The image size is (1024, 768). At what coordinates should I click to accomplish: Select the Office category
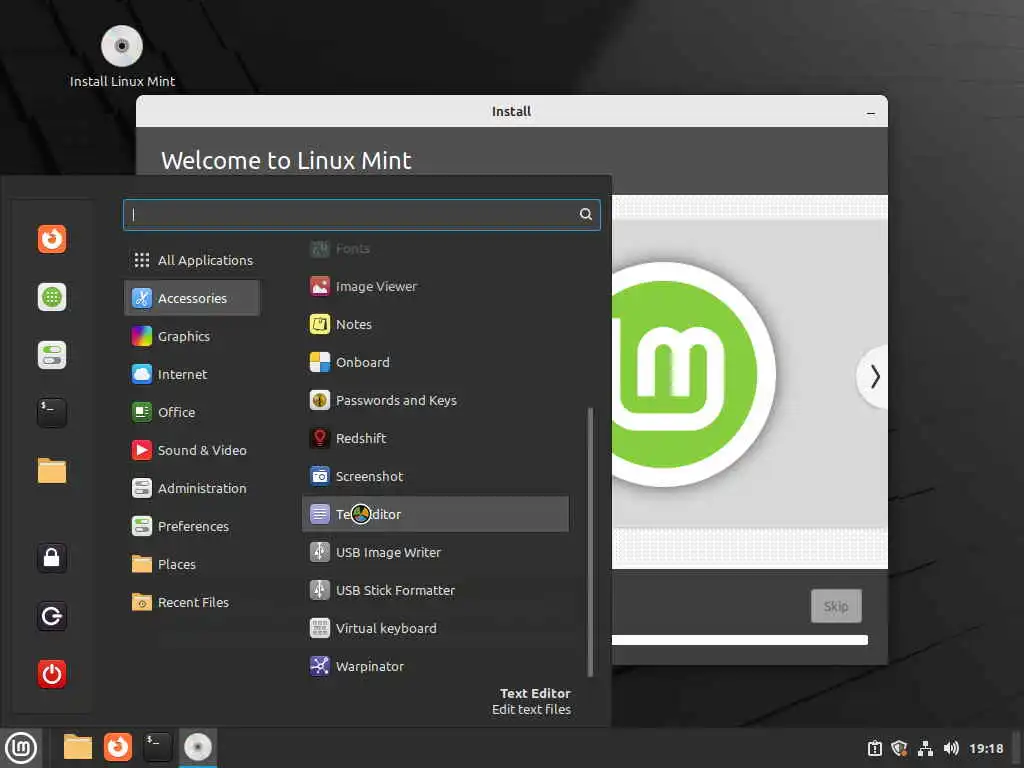(x=192, y=412)
